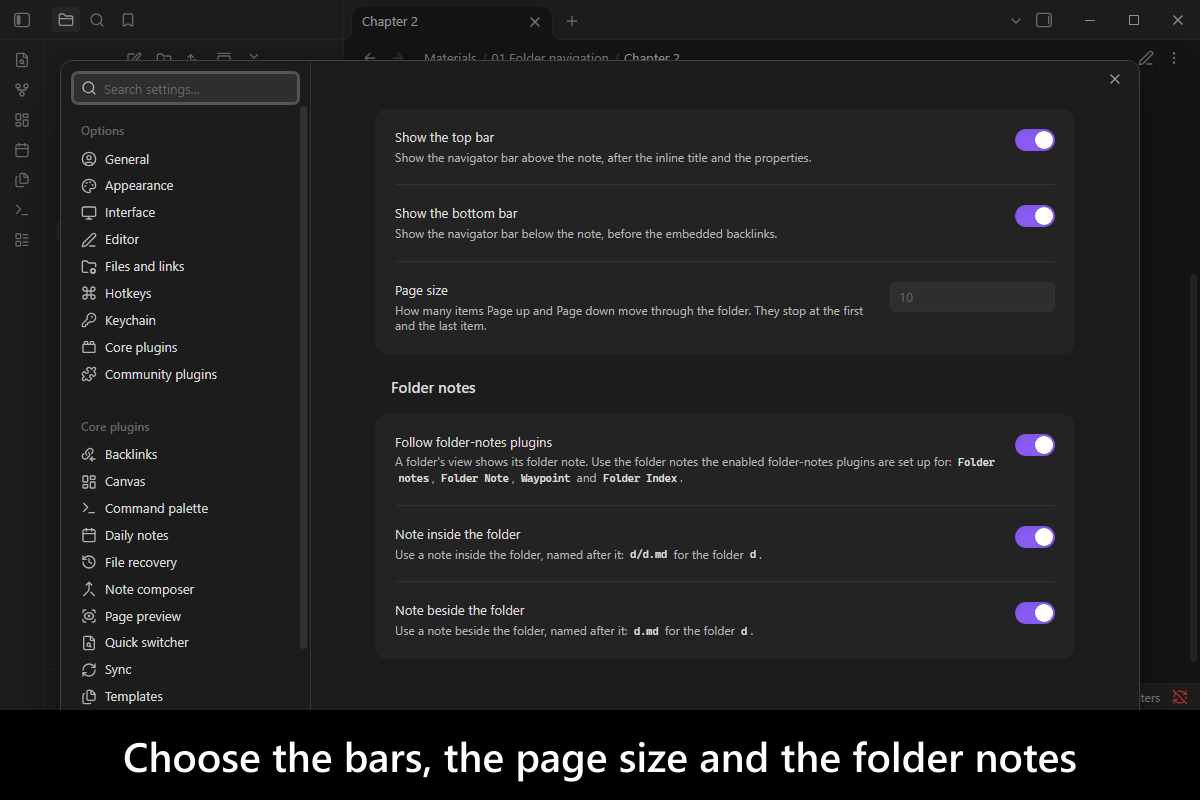Open the tab list chevron

pos(1016,20)
